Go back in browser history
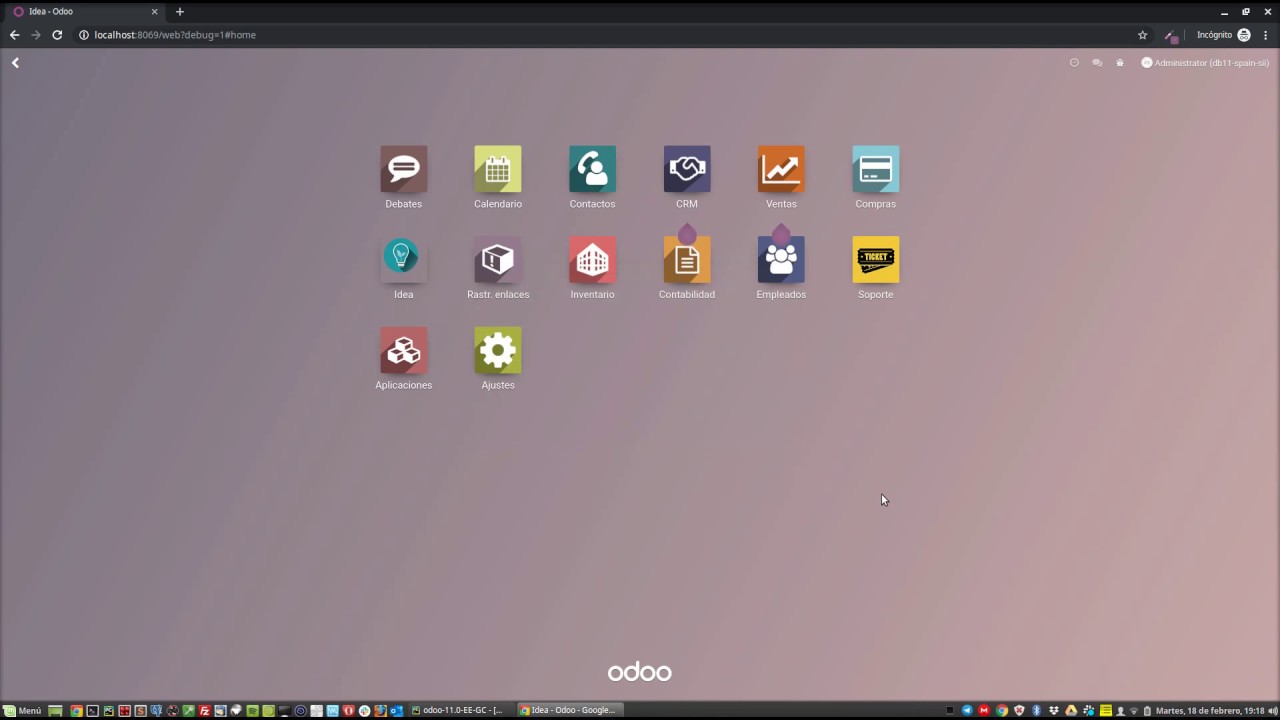This screenshot has width=1280, height=720. pos(14,35)
